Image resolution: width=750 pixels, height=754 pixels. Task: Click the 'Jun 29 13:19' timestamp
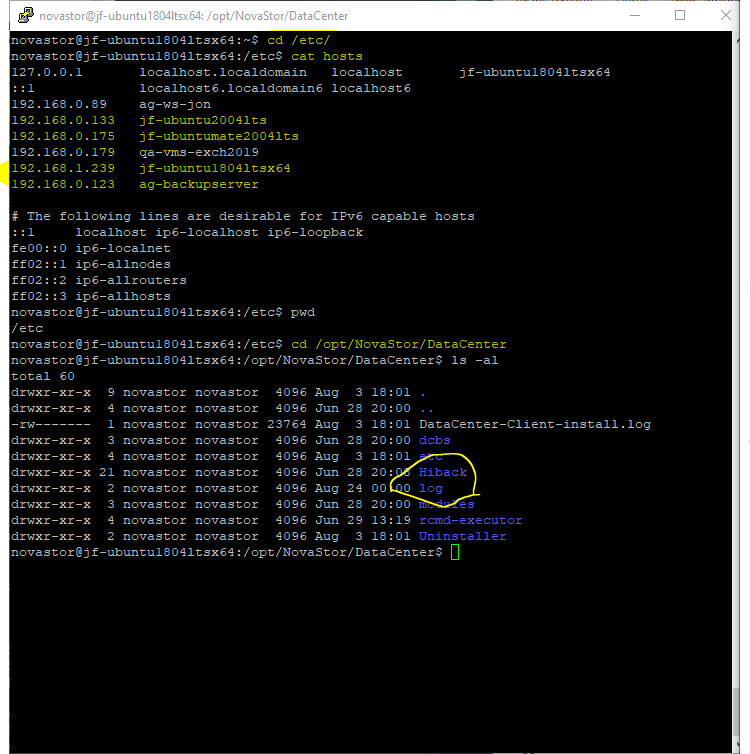click(363, 520)
